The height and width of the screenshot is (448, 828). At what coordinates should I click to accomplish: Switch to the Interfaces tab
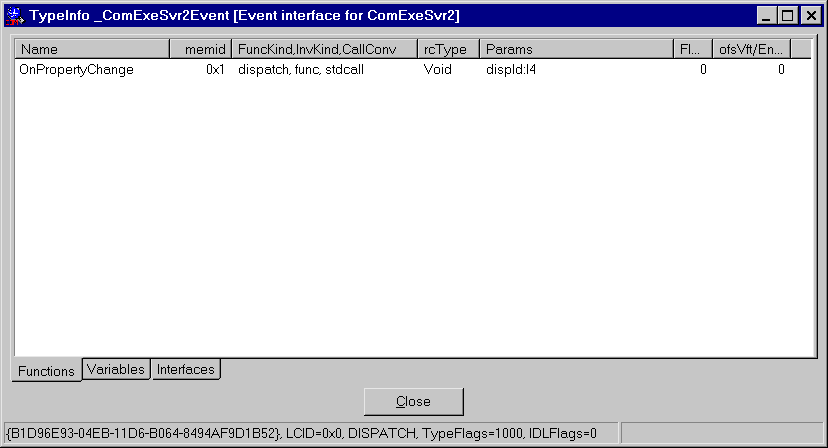click(186, 369)
